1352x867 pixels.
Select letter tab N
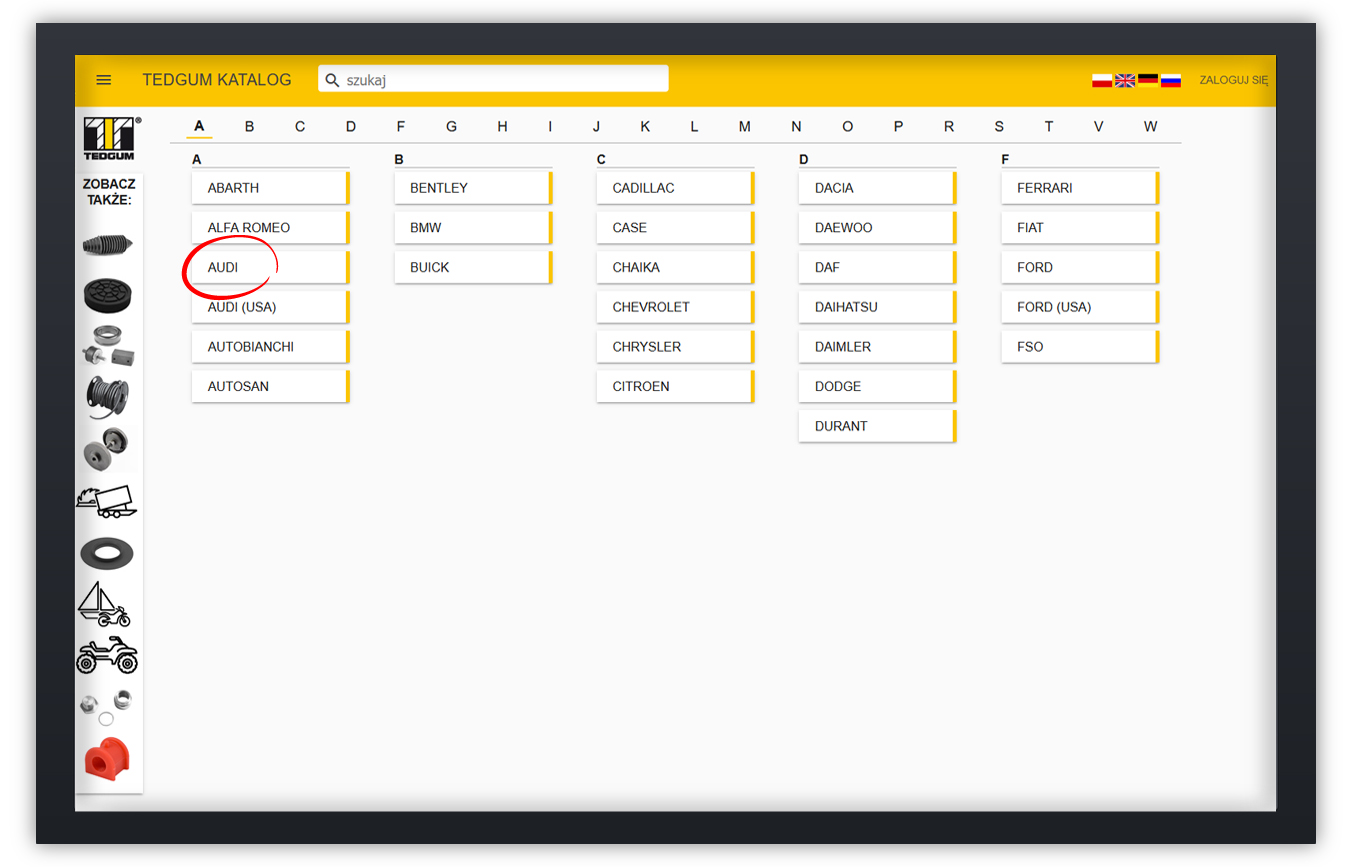click(796, 126)
